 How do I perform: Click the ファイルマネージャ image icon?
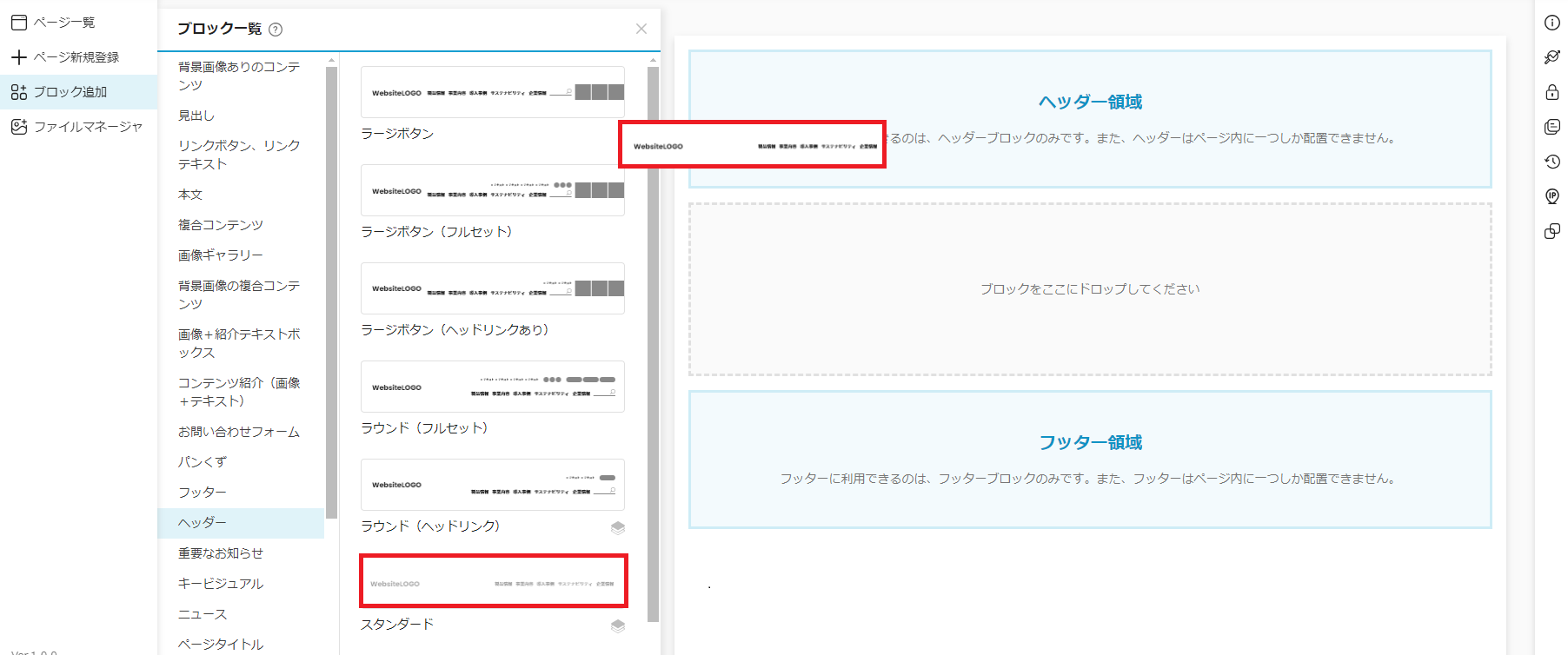[19, 127]
